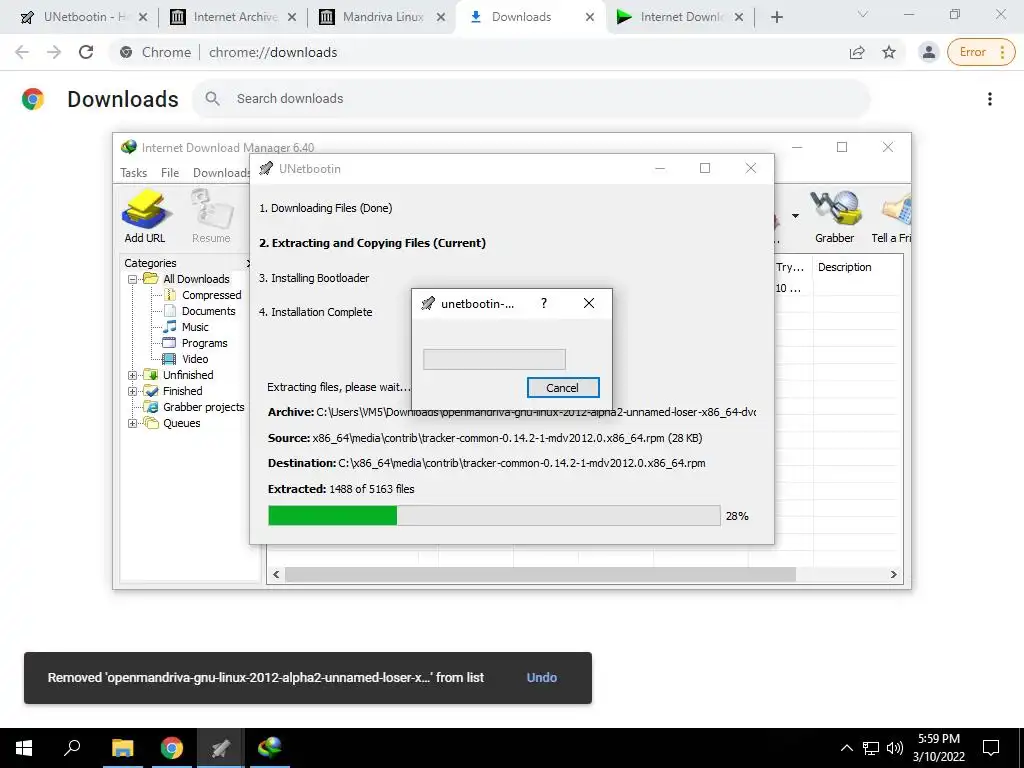Screen dimensions: 1024x768
Task: Expand the Unfinished tree node
Action: click(133, 375)
